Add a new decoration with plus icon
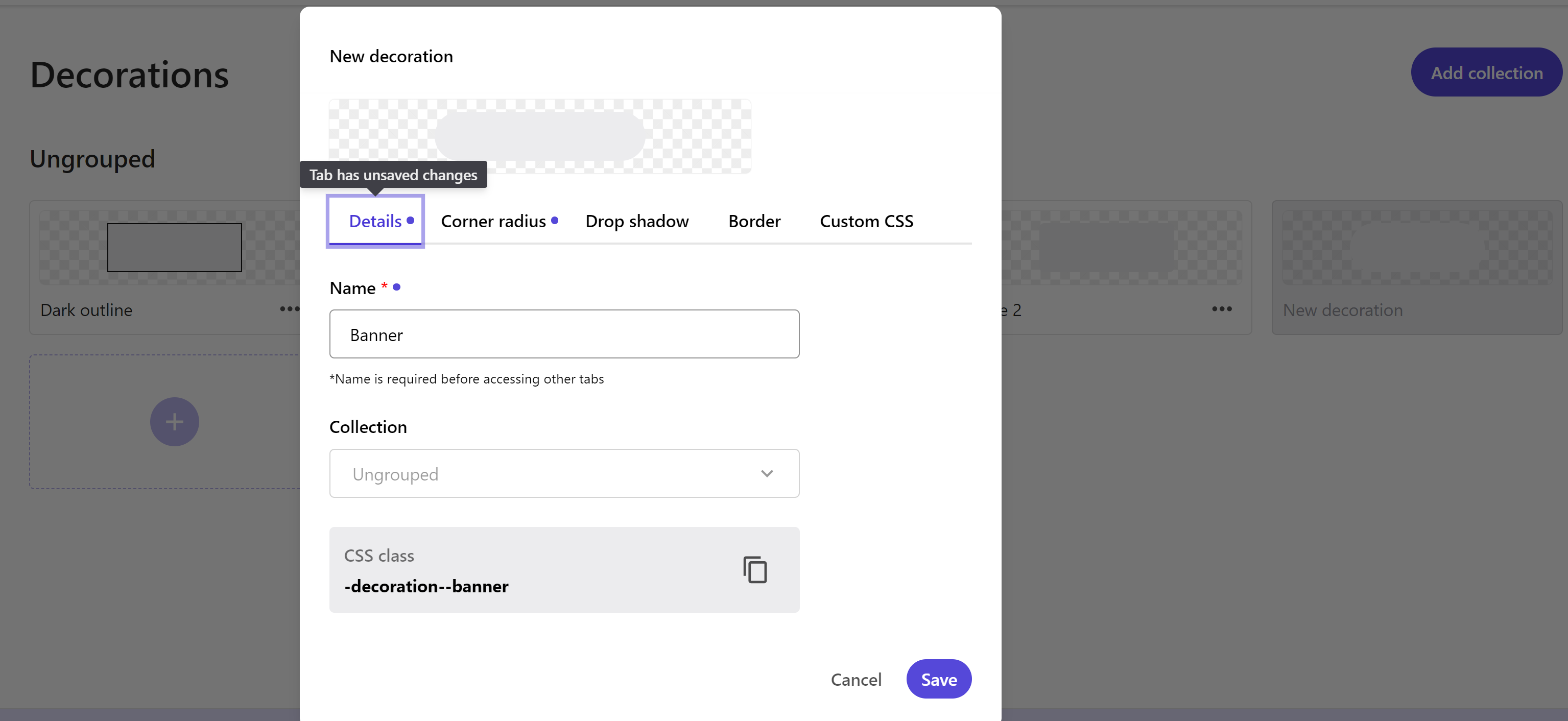 pyautogui.click(x=174, y=422)
